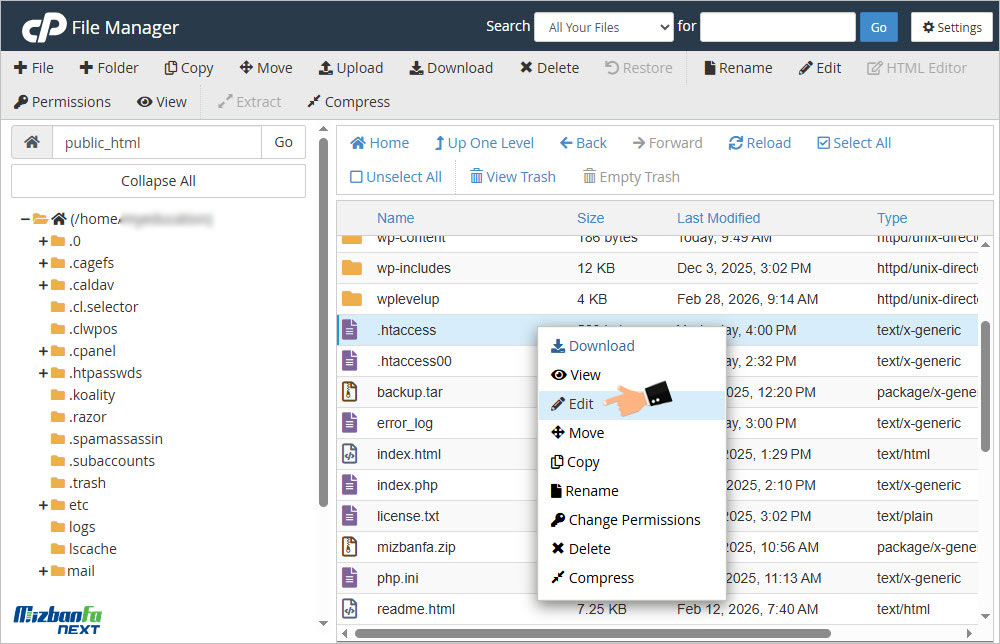This screenshot has height=644, width=1000.
Task: Open the All Your Files search dropdown
Action: pos(604,27)
